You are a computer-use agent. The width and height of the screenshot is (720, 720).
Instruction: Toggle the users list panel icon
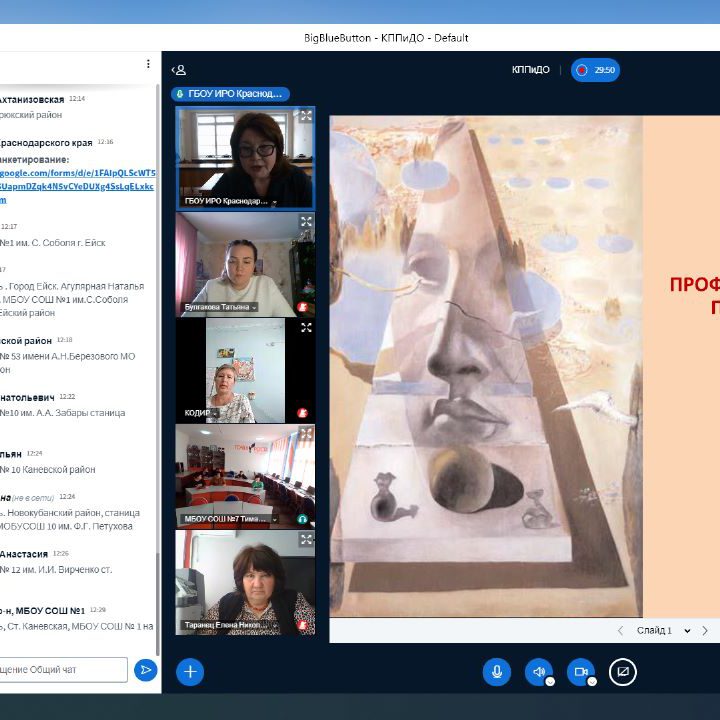pos(179,70)
